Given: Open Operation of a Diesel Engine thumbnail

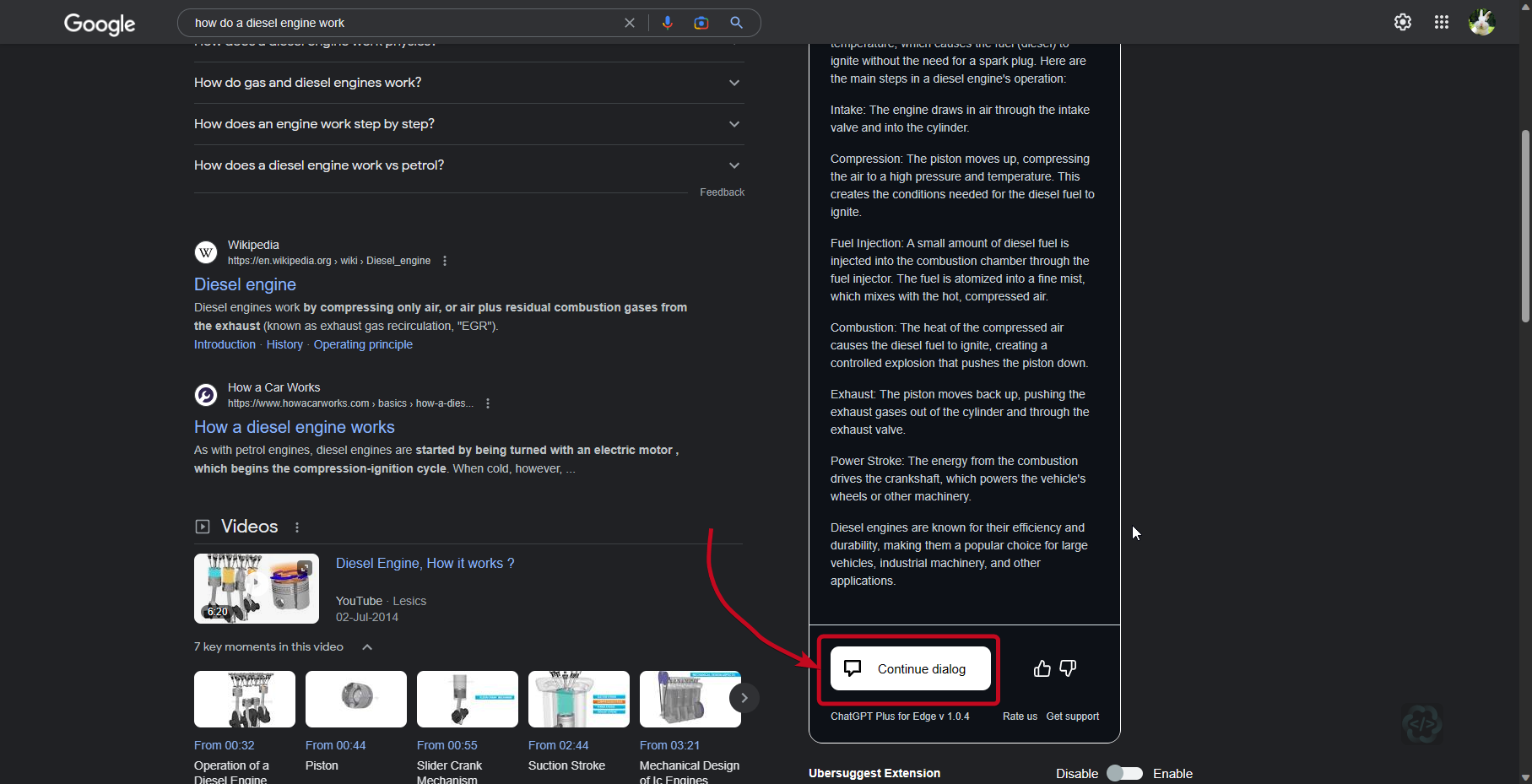Looking at the screenshot, I should (x=245, y=699).
